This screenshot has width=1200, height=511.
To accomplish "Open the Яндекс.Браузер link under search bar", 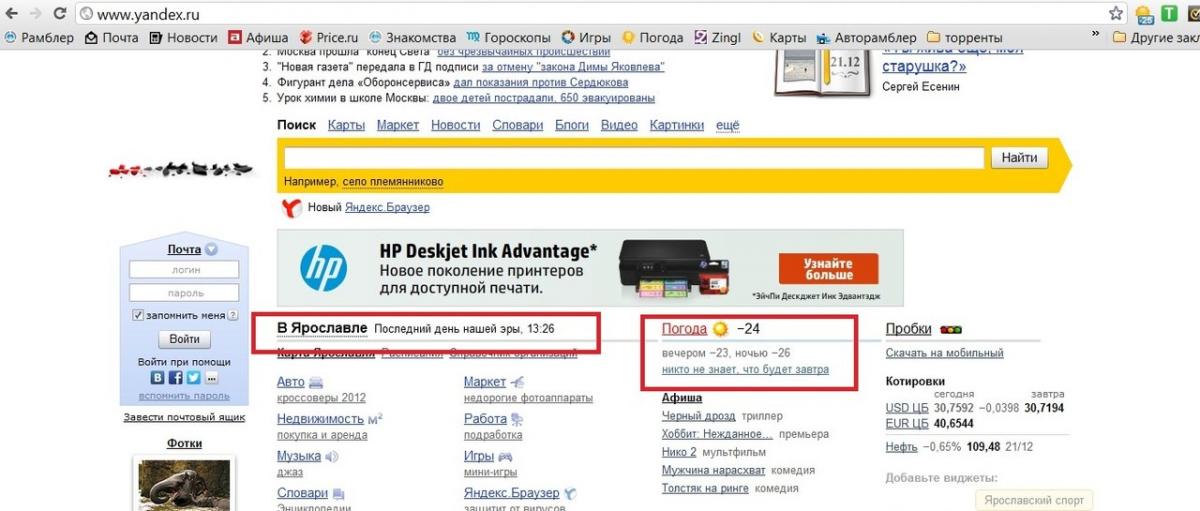I will pyautogui.click(x=387, y=207).
